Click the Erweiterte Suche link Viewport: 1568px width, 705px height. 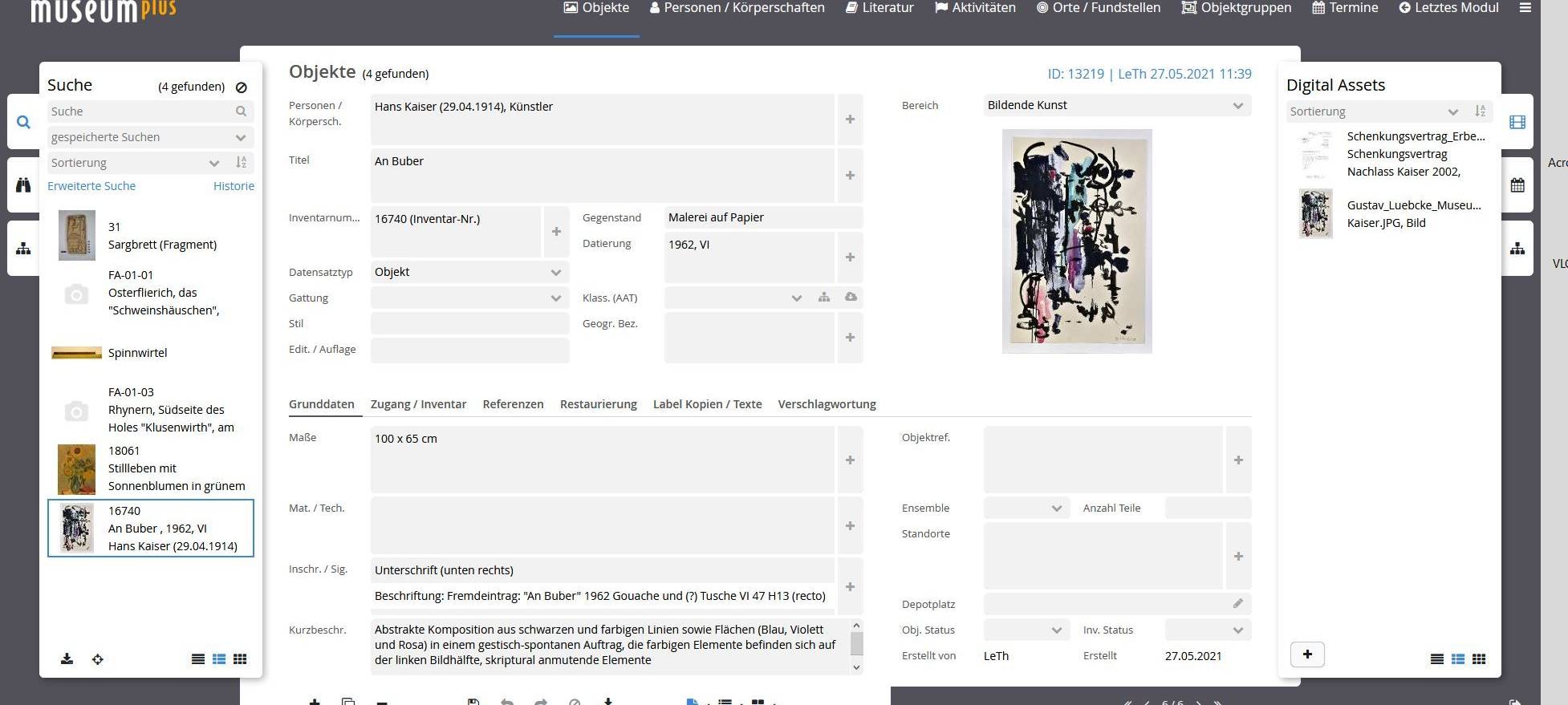pos(91,186)
